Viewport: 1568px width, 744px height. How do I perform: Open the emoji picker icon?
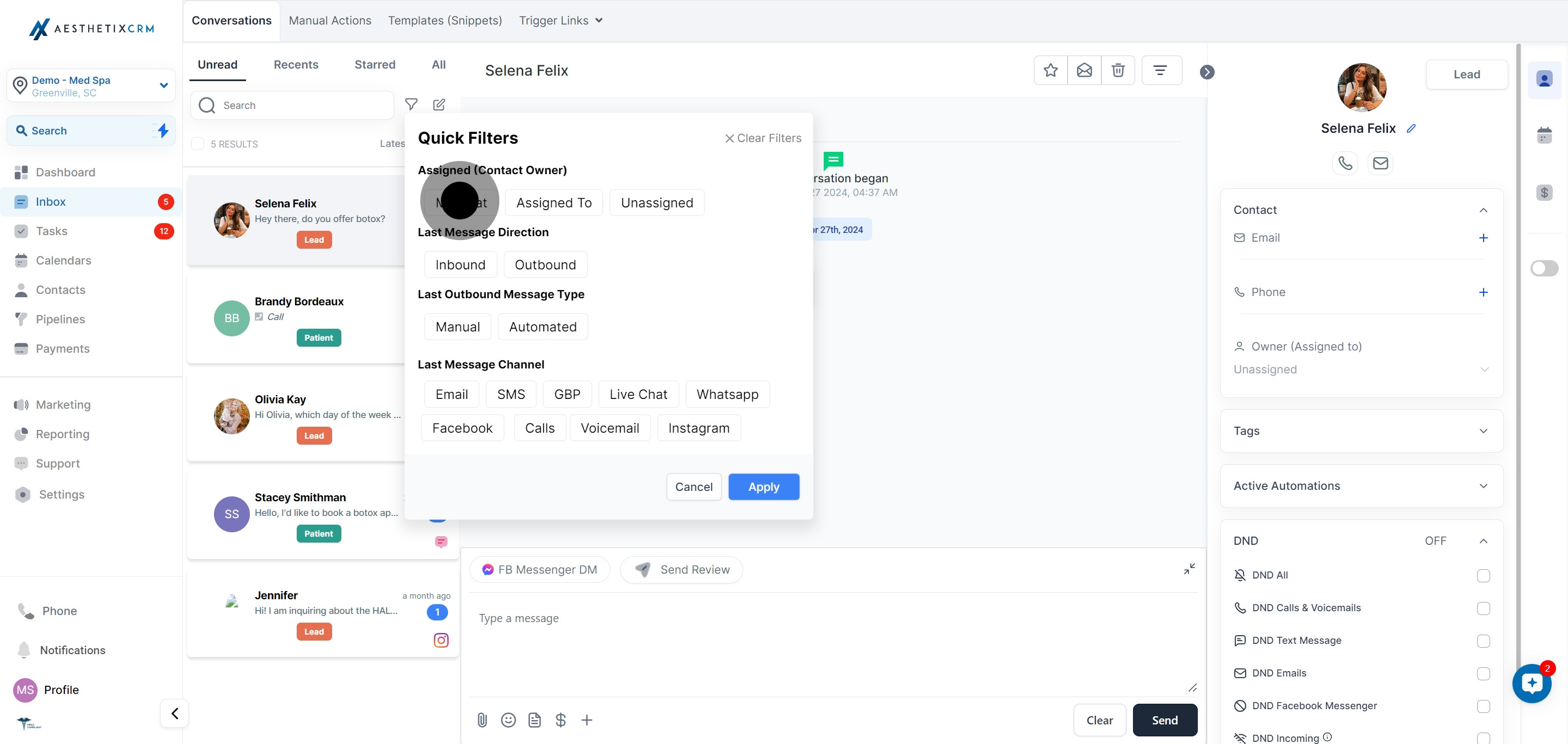coord(509,720)
